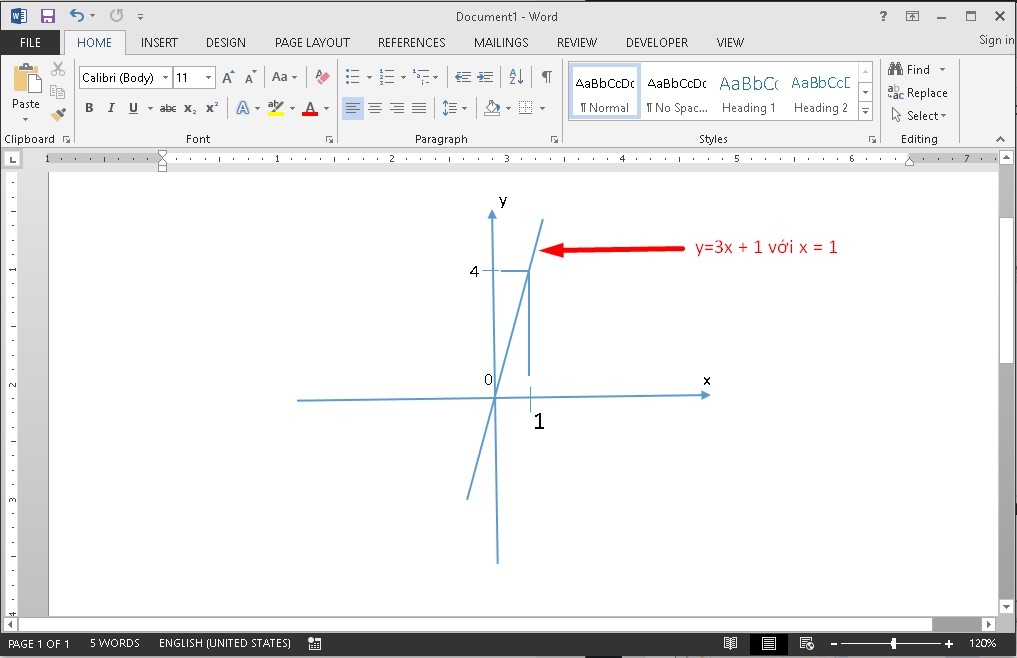Screen dimensions: 1017x658
Task: Click the Sort A-Z icon
Action: point(516,77)
